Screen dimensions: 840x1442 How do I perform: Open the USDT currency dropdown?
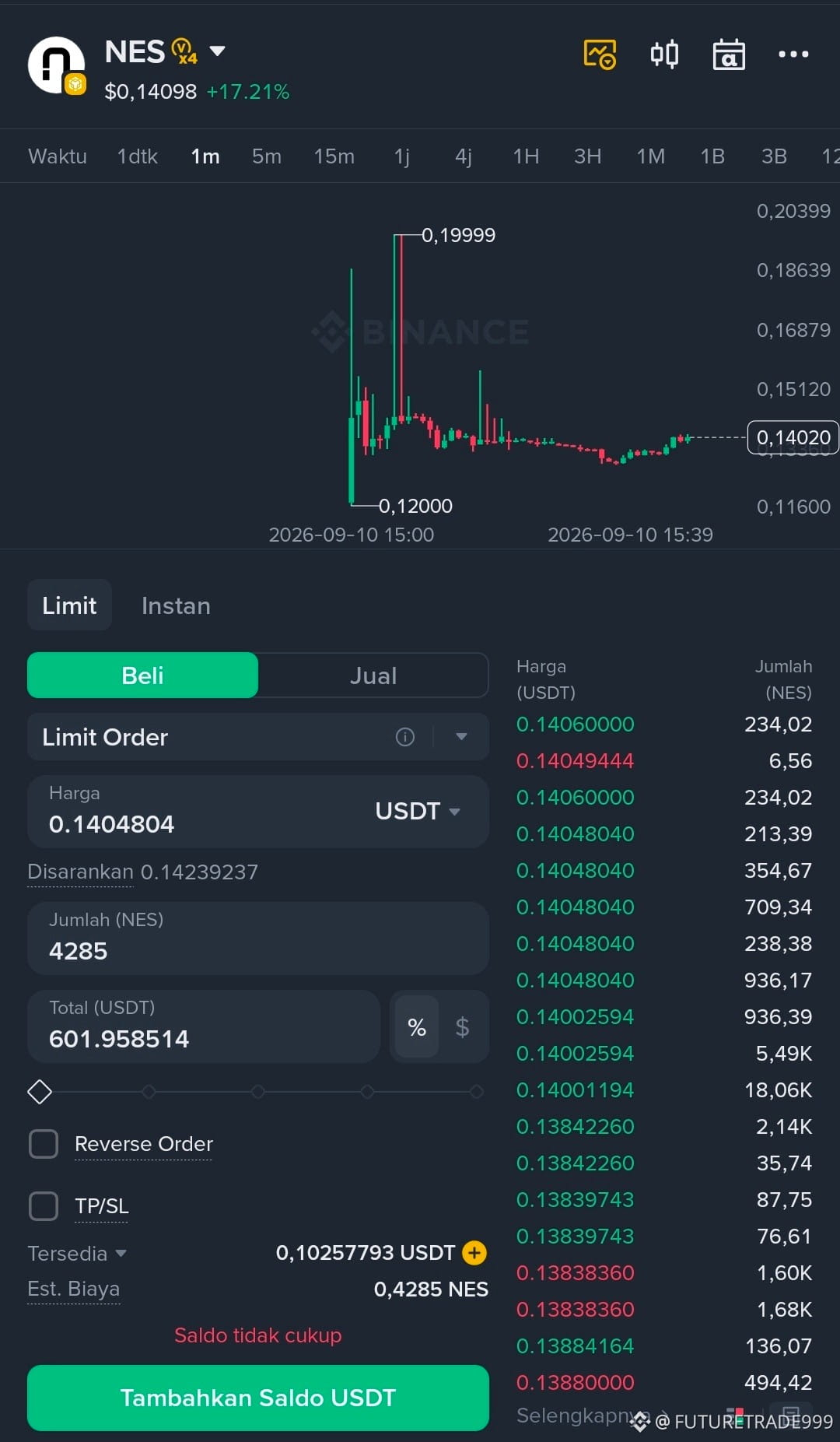click(418, 811)
